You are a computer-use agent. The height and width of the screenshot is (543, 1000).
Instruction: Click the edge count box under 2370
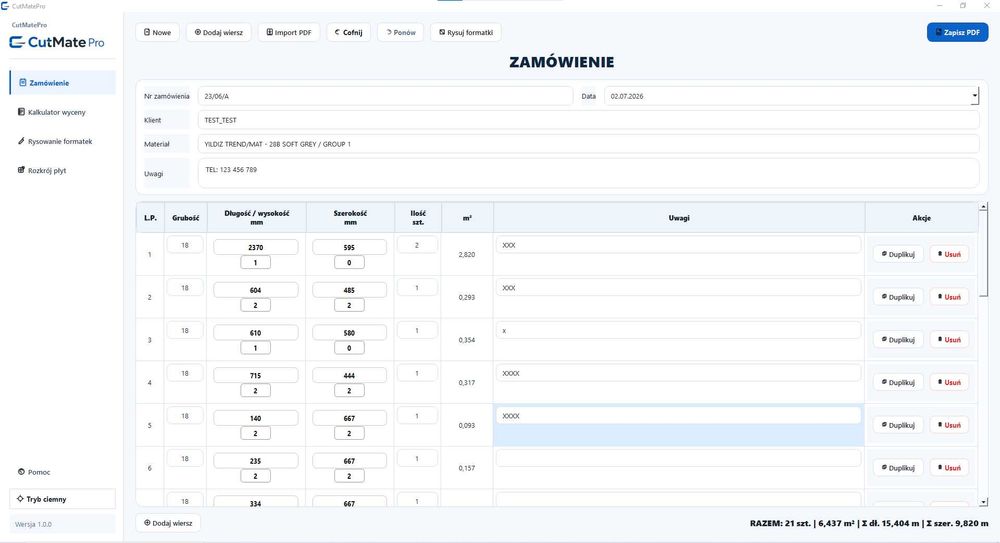256,262
